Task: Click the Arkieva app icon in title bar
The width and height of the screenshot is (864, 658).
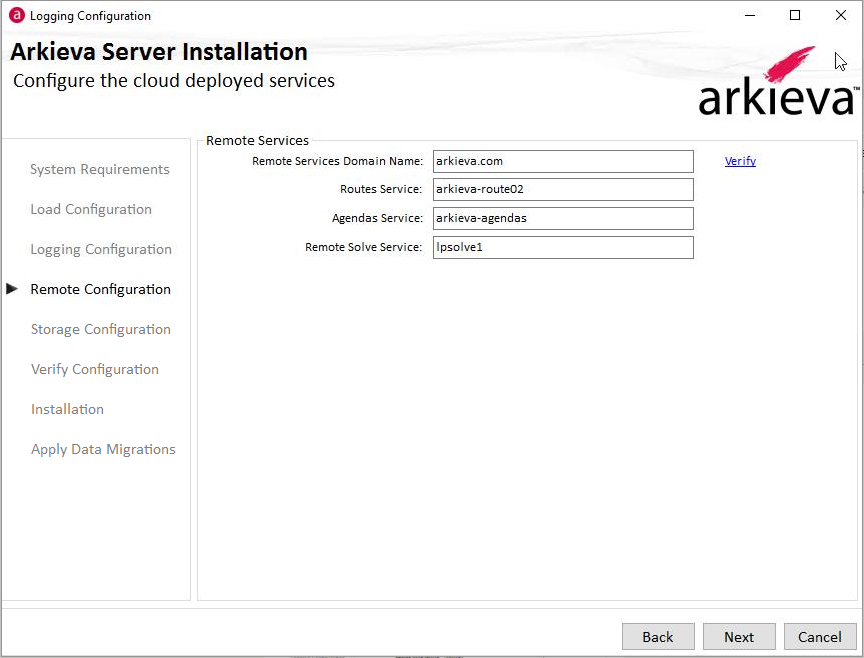Action: pyautogui.click(x=17, y=15)
